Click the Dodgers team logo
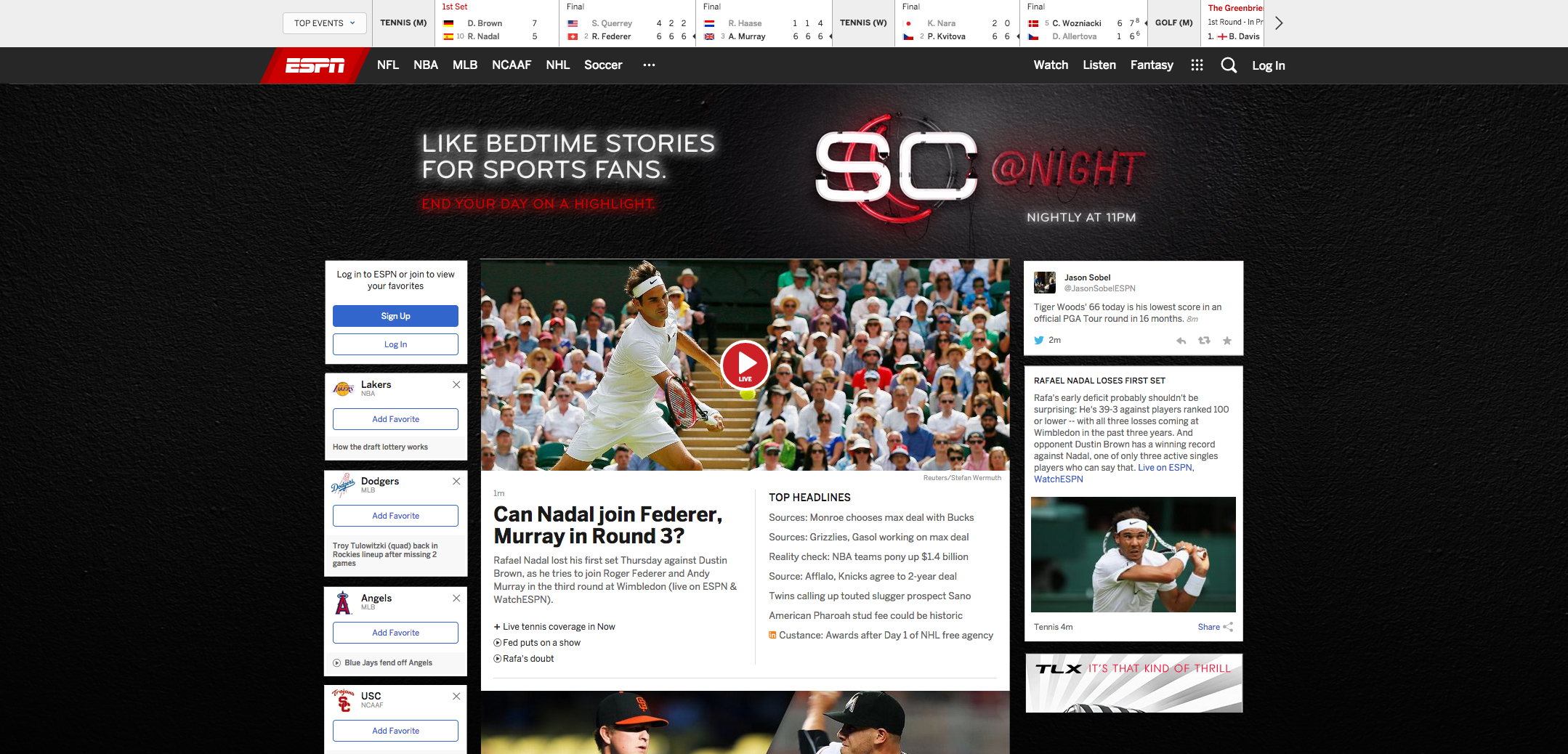 click(343, 485)
